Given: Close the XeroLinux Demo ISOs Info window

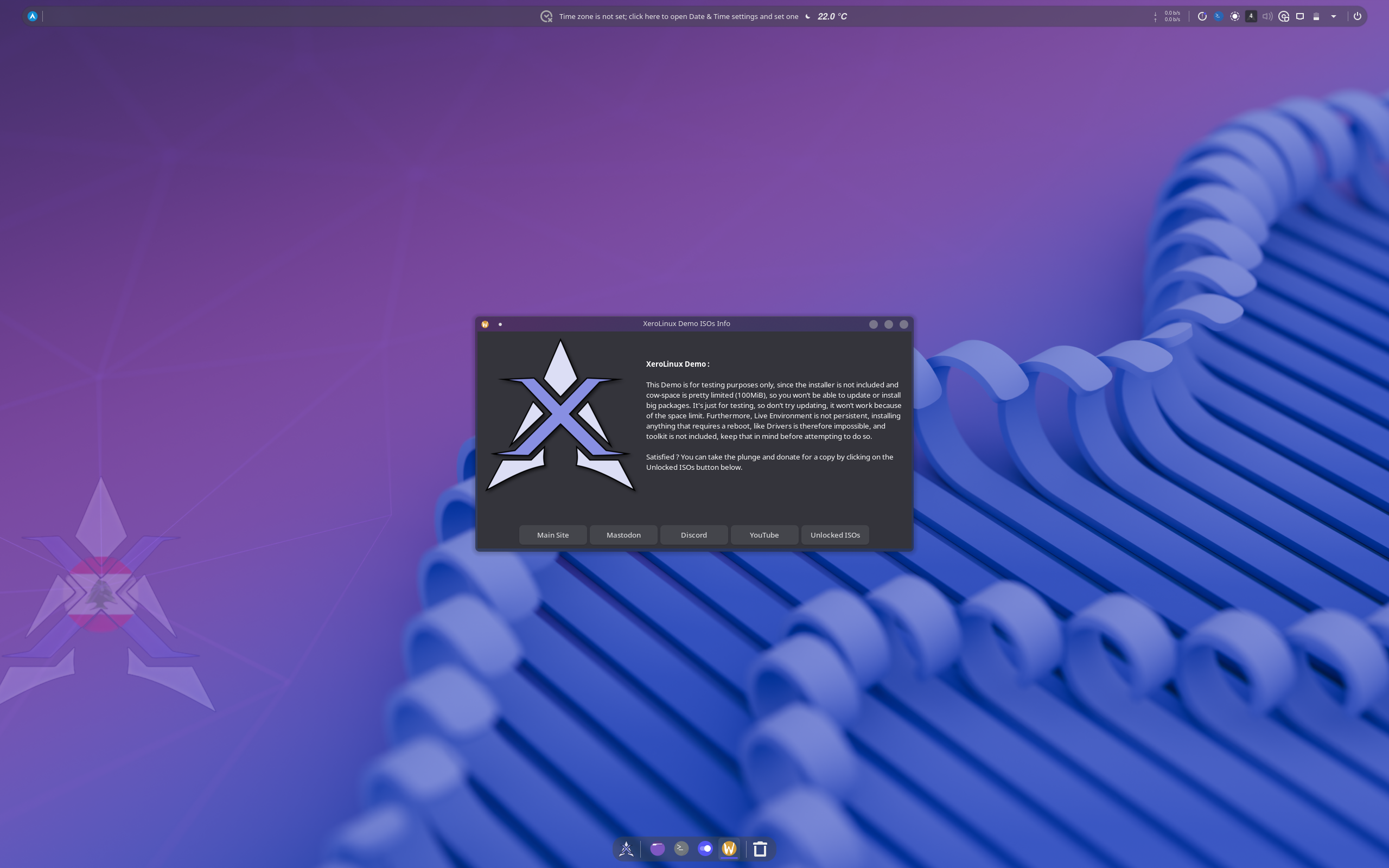Looking at the screenshot, I should 903,324.
